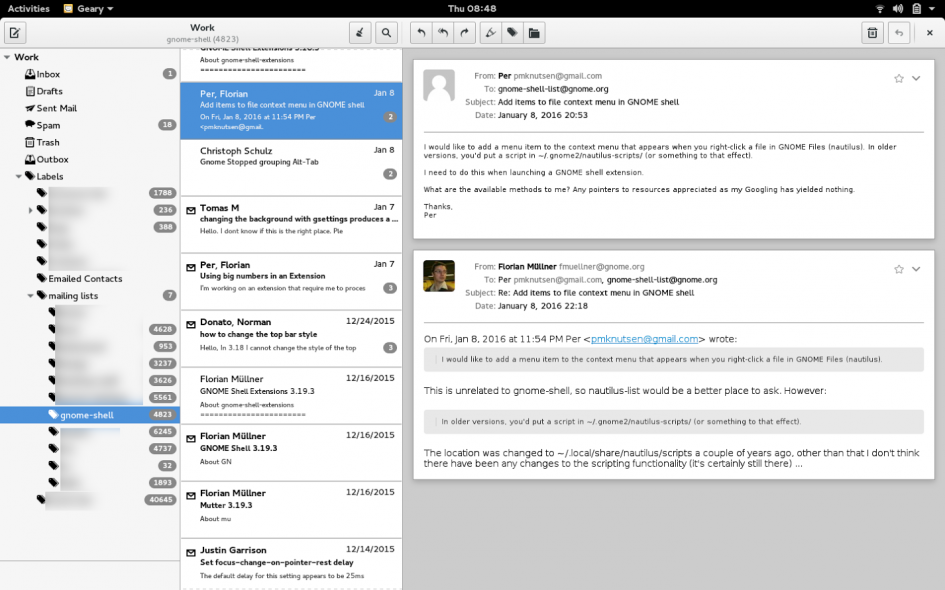The height and width of the screenshot is (590, 945).
Task: Click the clock in the top bar
Action: 472,7
